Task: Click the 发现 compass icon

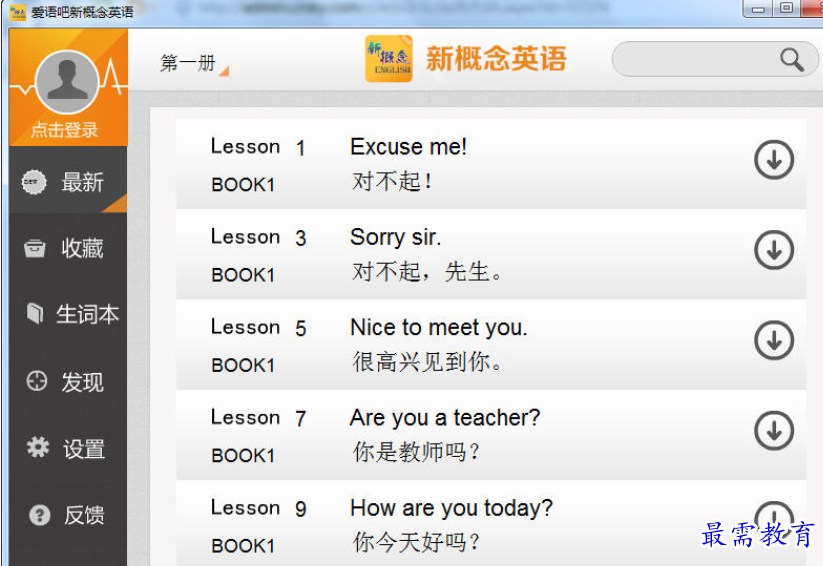Action: 37,381
